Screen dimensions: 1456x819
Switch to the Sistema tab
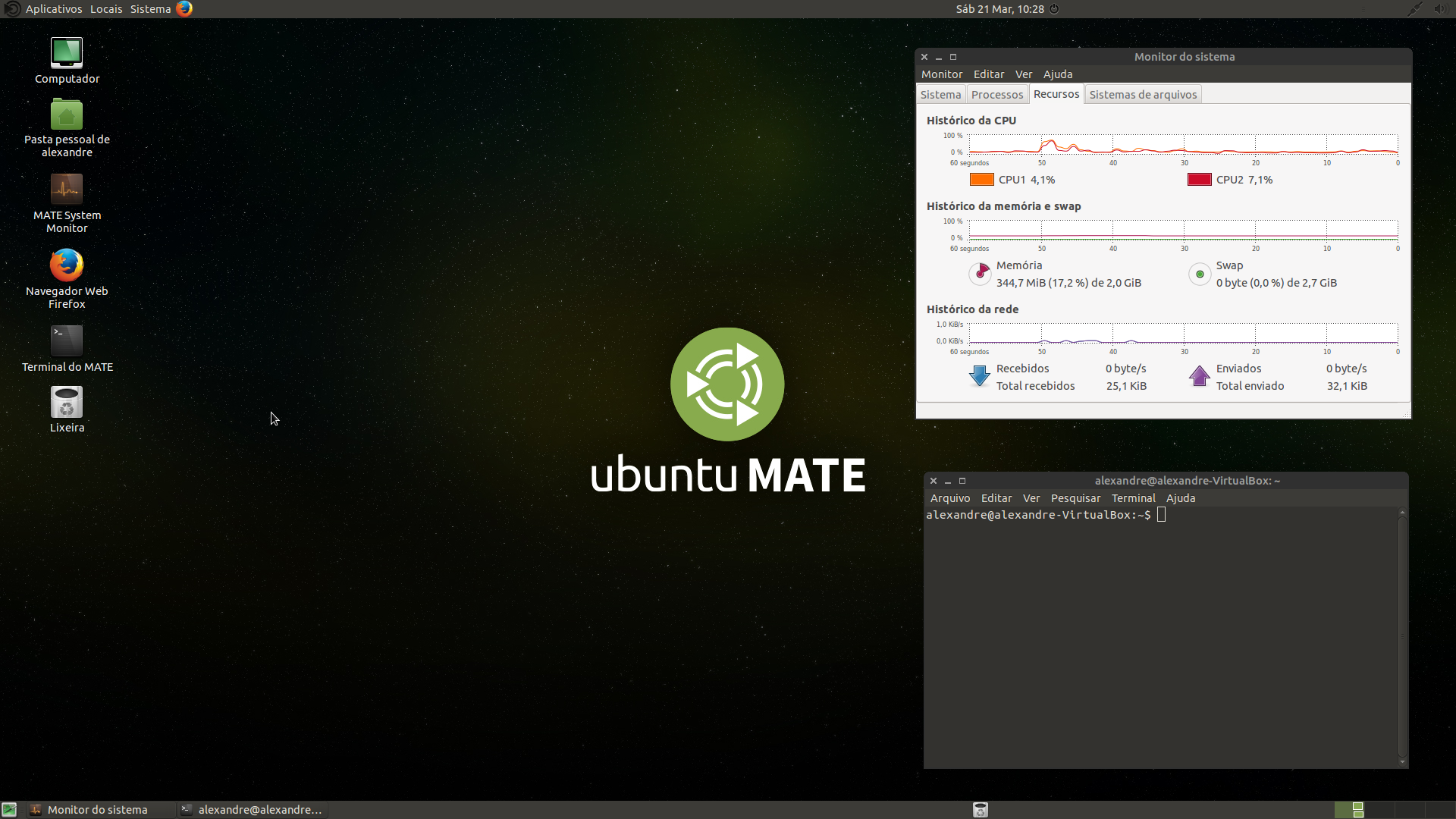pyautogui.click(x=940, y=95)
